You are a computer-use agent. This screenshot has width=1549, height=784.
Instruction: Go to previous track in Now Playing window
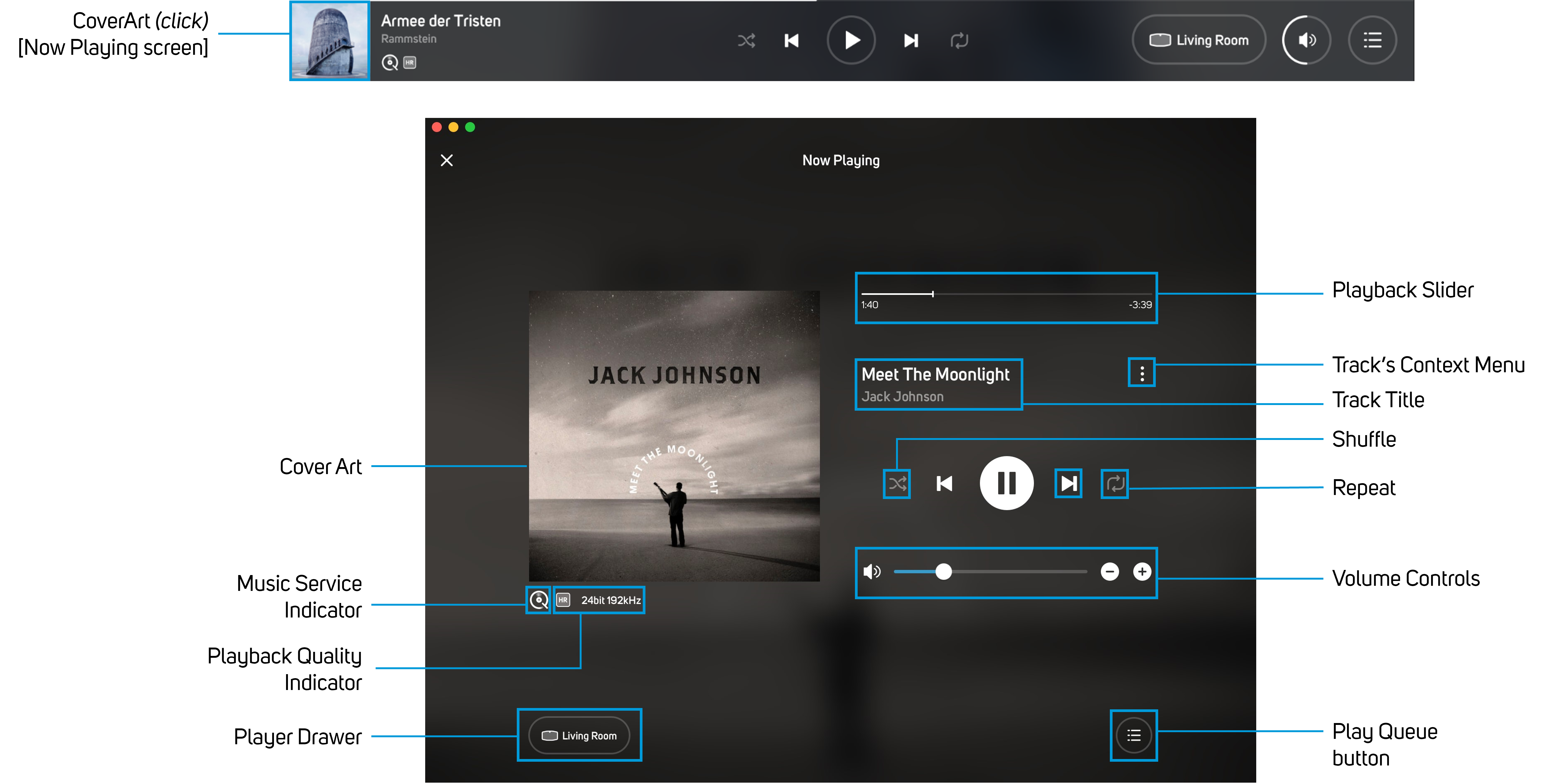(x=944, y=484)
